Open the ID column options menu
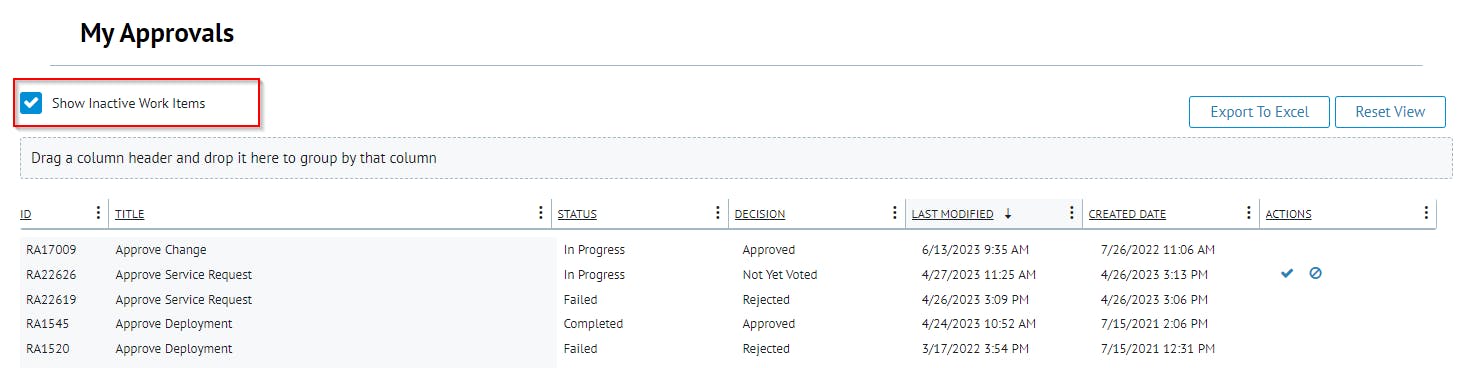This screenshot has width=1470, height=368. click(x=97, y=213)
